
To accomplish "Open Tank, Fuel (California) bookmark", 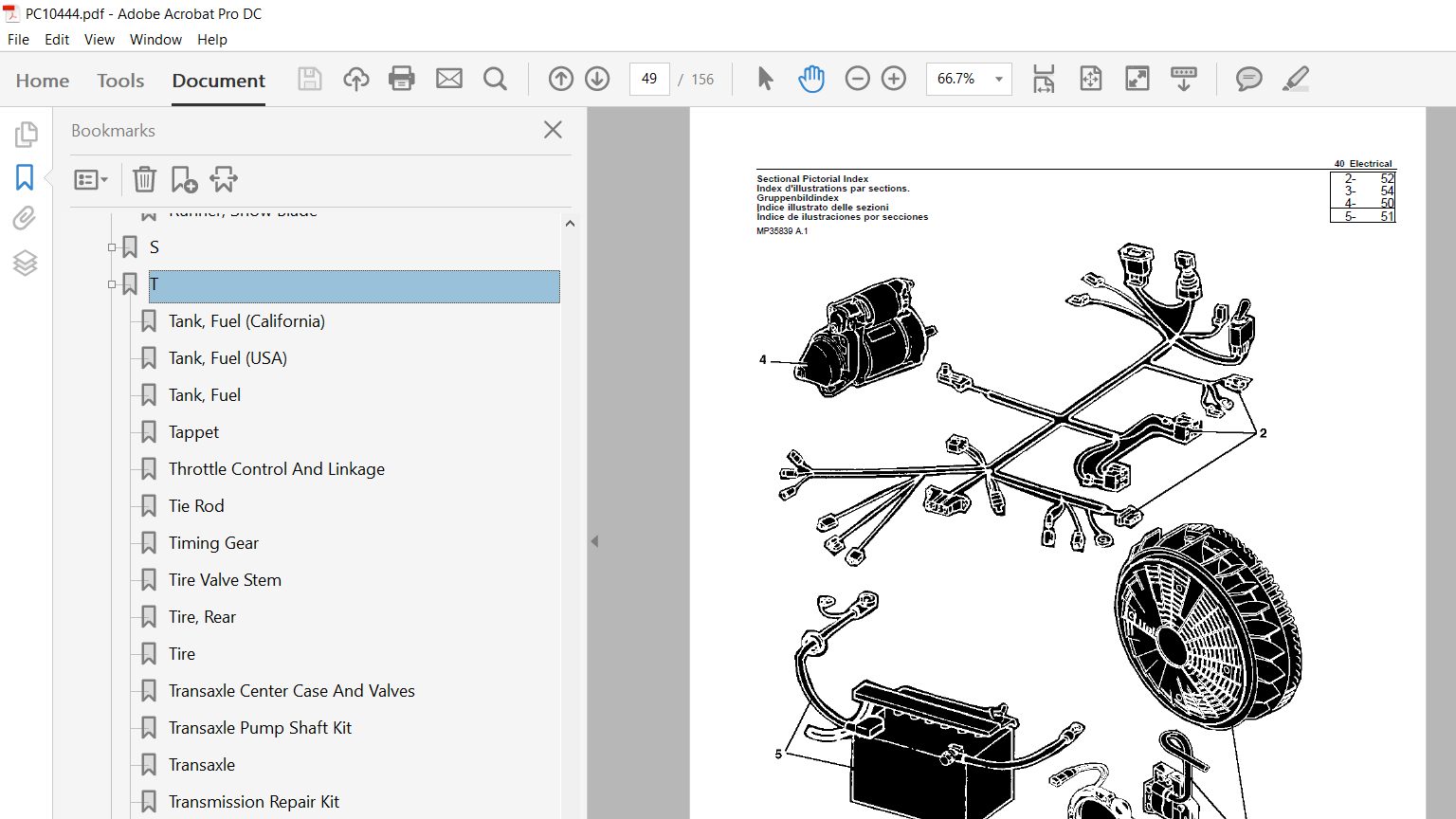I will tap(246, 321).
